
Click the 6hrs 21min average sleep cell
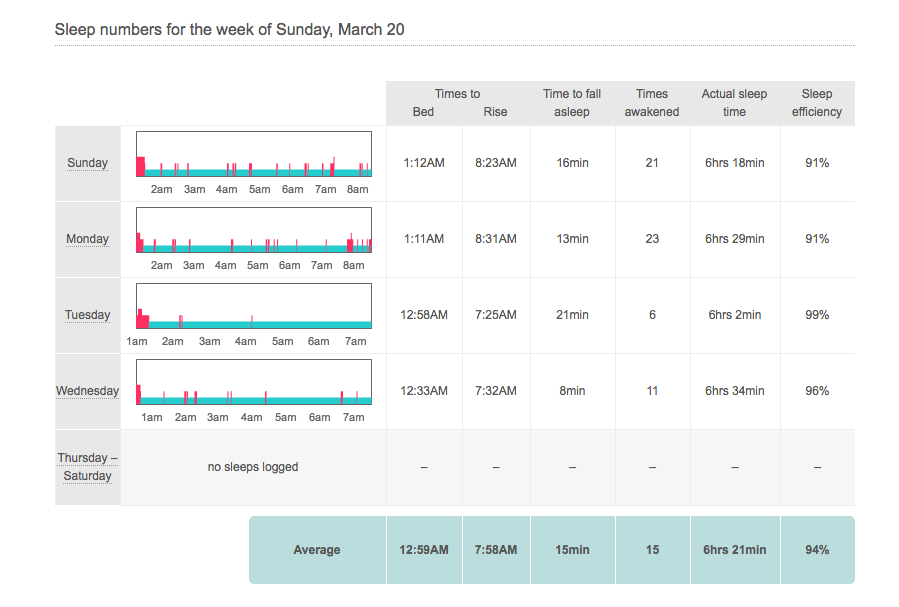click(x=734, y=550)
